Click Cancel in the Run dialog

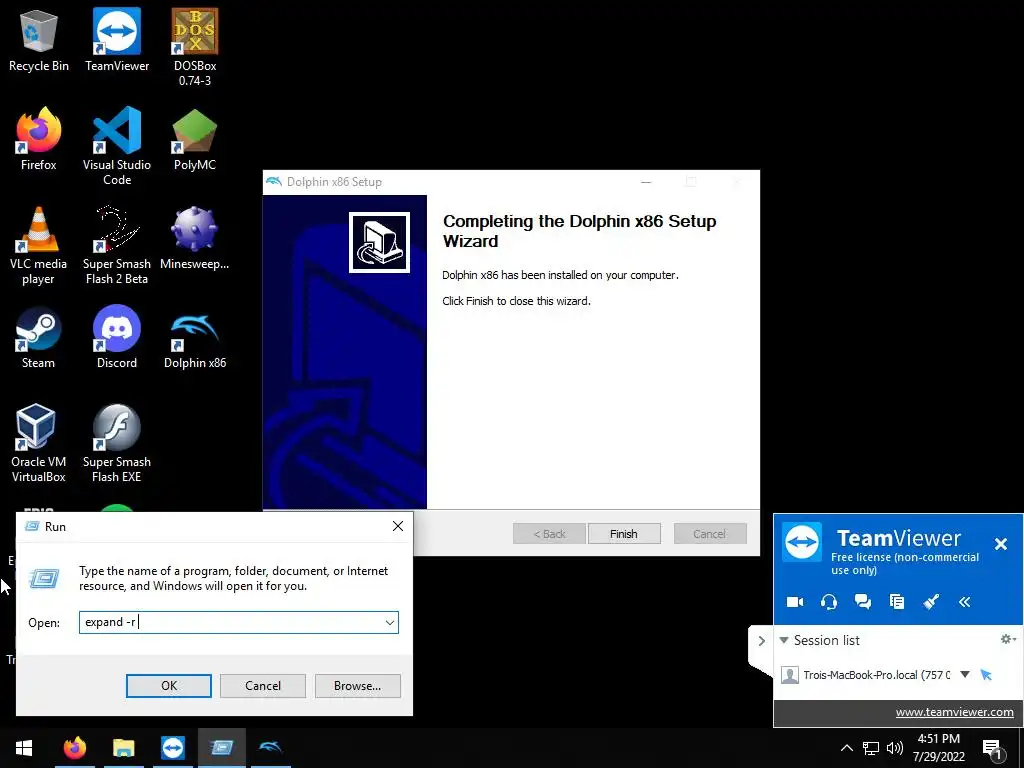pyautogui.click(x=263, y=686)
